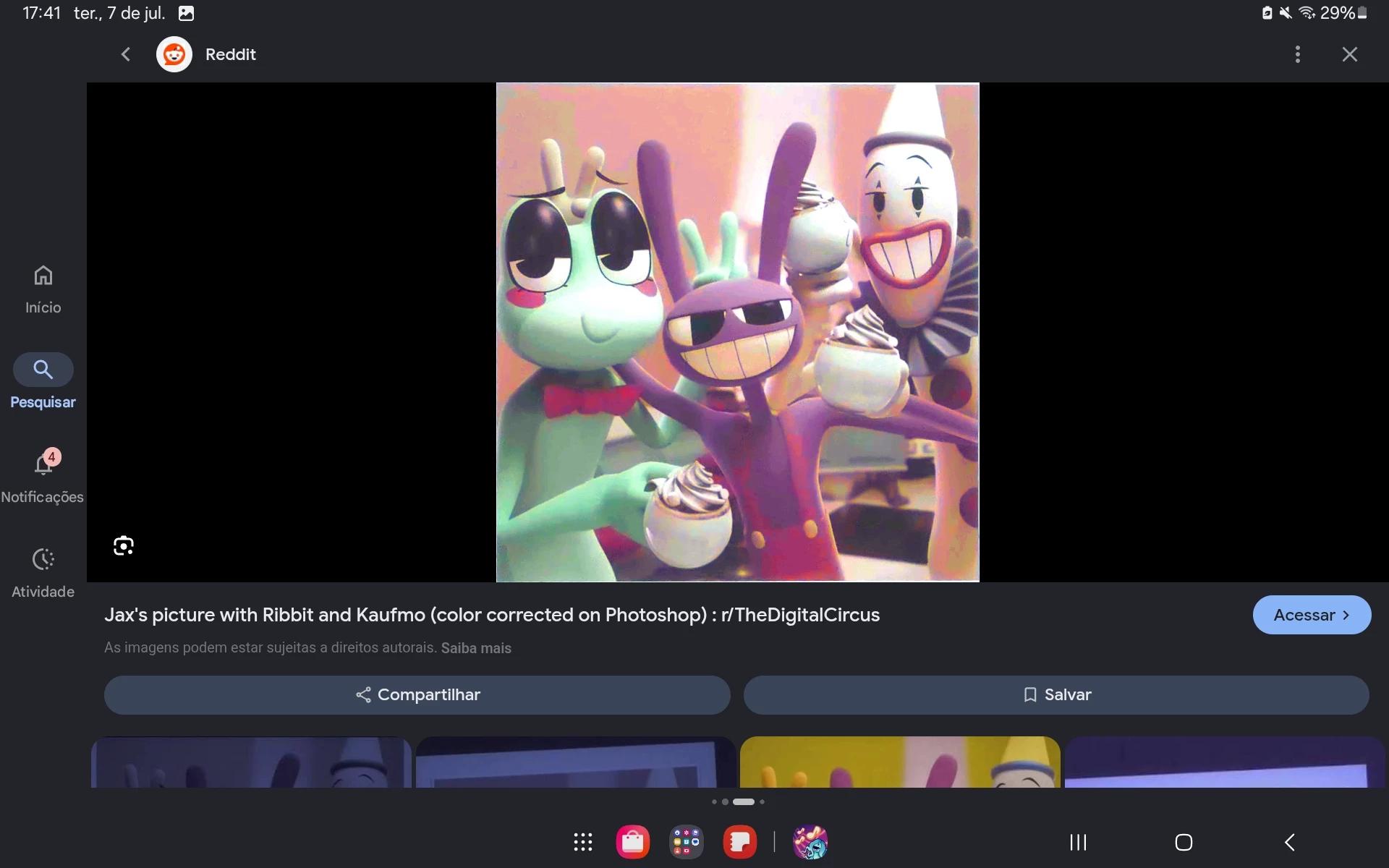Open the three-dot more options menu

1298,54
